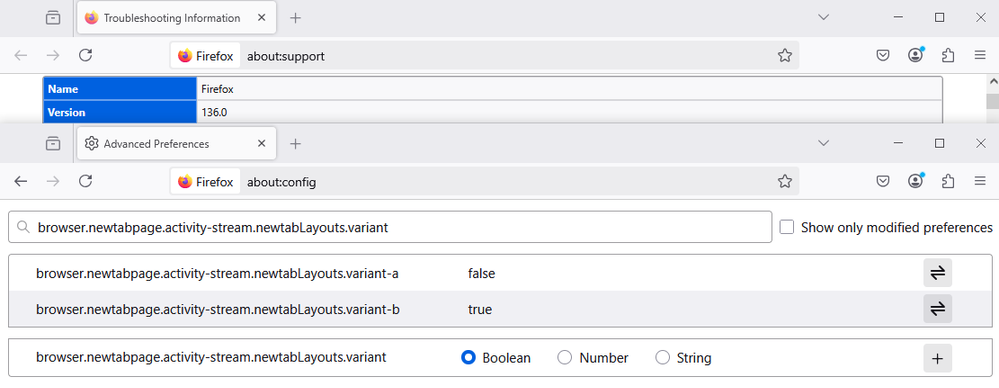
Task: Toggle the newtabLayouts.variant-b preference
Action: coord(937,309)
